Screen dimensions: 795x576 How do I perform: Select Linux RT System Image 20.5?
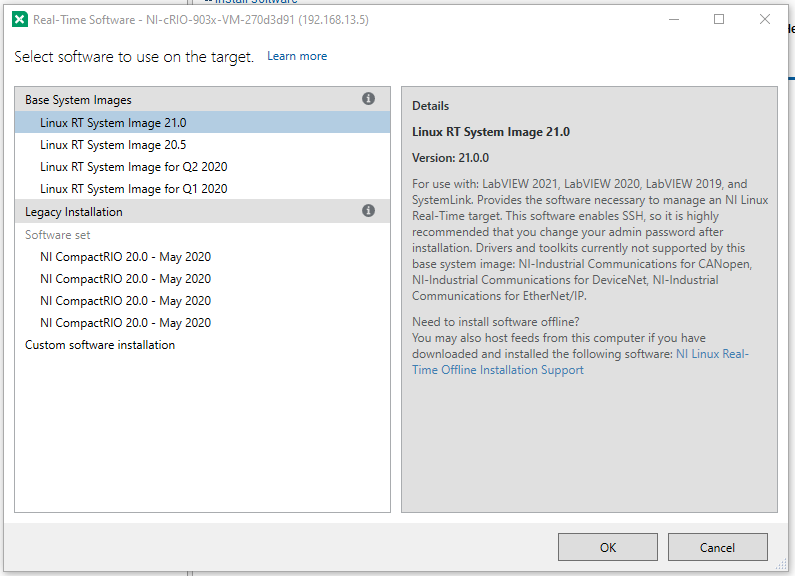[x=202, y=145]
